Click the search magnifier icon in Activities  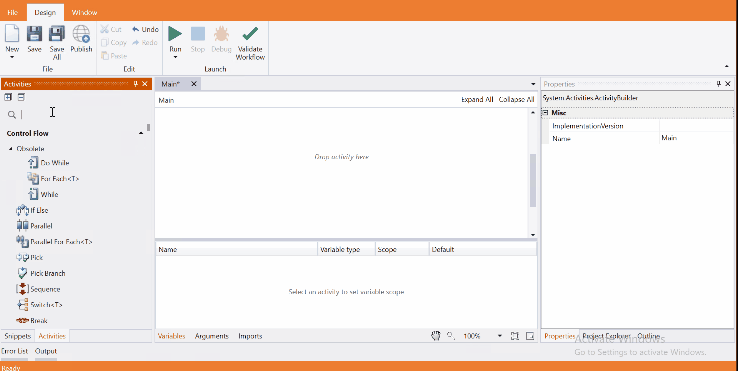pyautogui.click(x=12, y=114)
